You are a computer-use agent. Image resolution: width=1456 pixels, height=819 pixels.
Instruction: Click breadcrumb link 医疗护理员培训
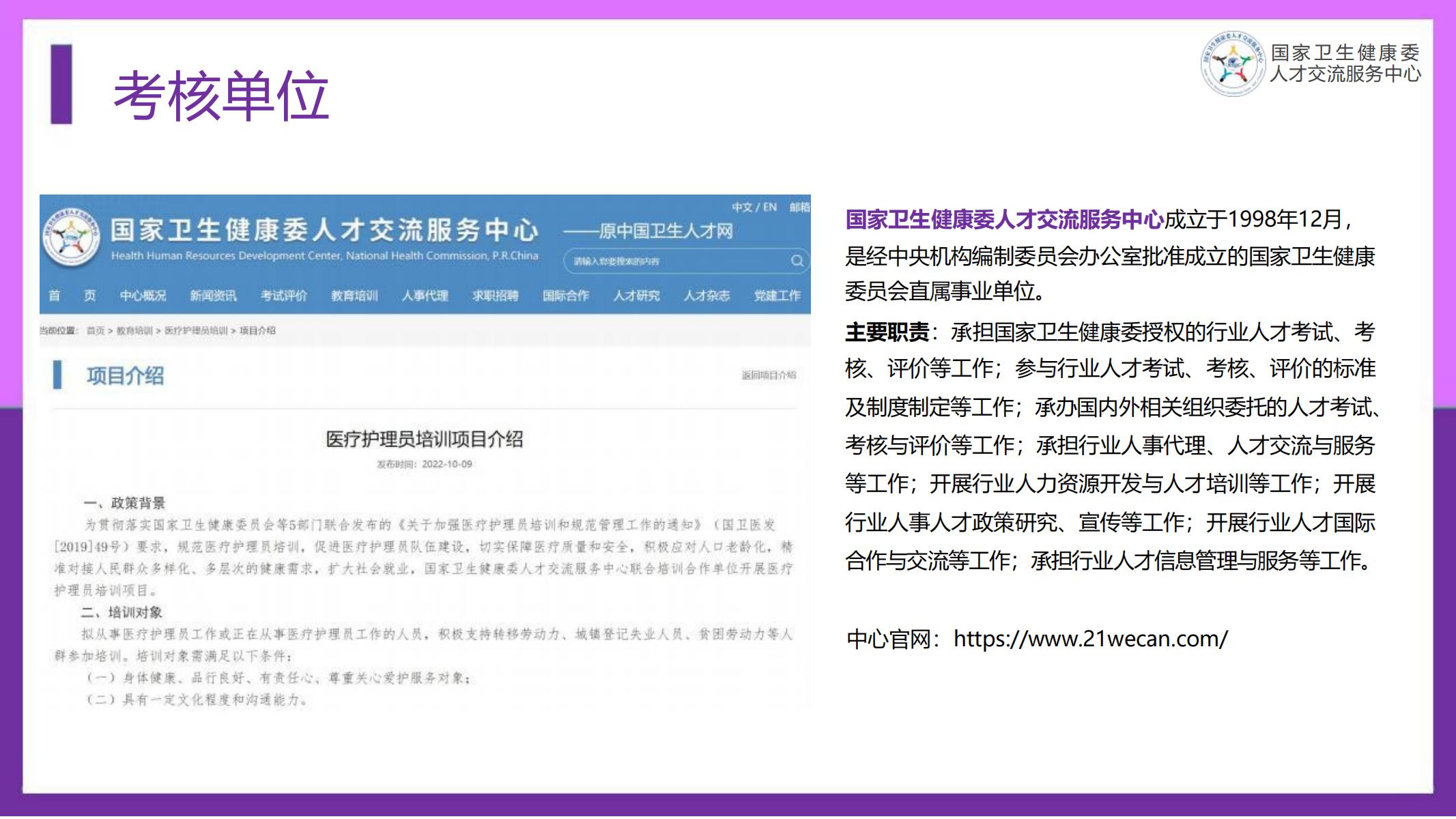tap(196, 330)
